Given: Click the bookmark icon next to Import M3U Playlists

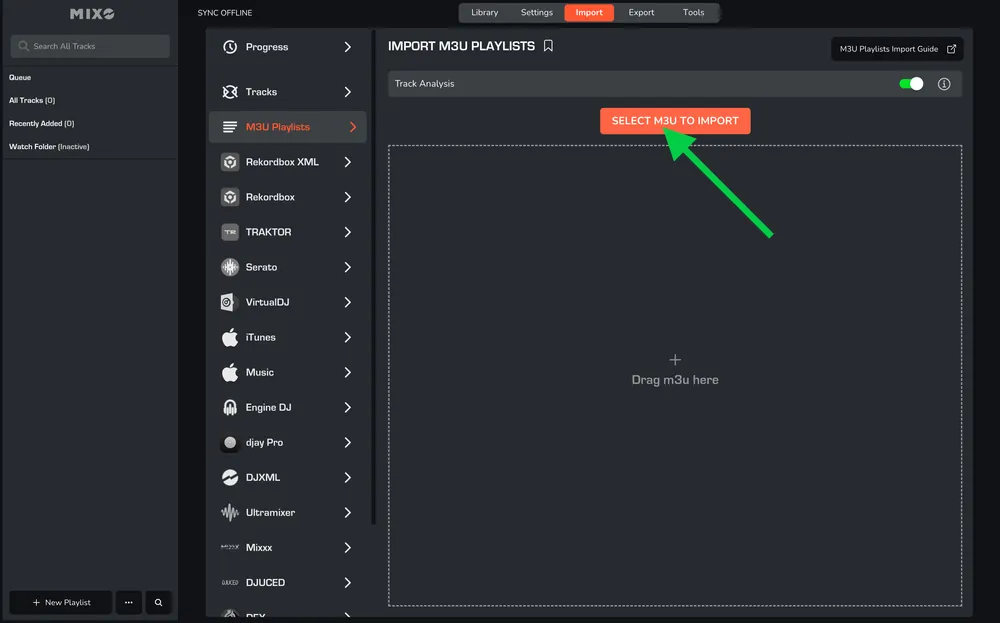Looking at the screenshot, I should [548, 45].
